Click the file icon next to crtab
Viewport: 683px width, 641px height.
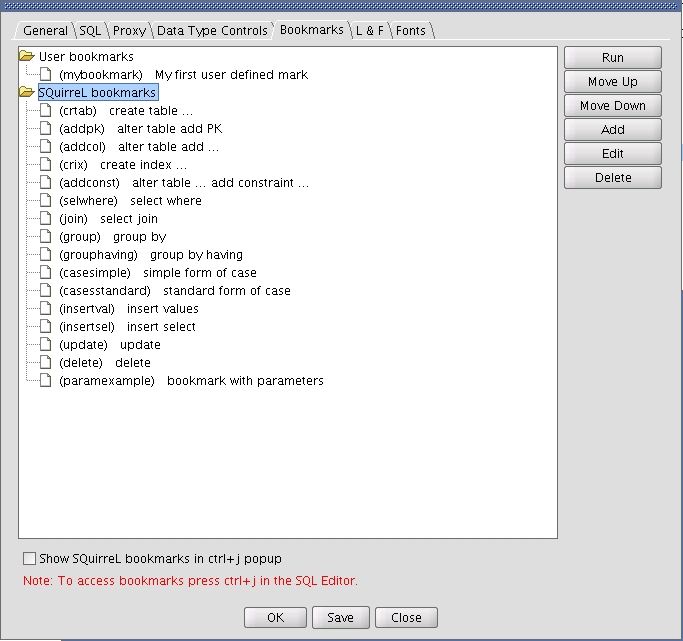(x=45, y=111)
